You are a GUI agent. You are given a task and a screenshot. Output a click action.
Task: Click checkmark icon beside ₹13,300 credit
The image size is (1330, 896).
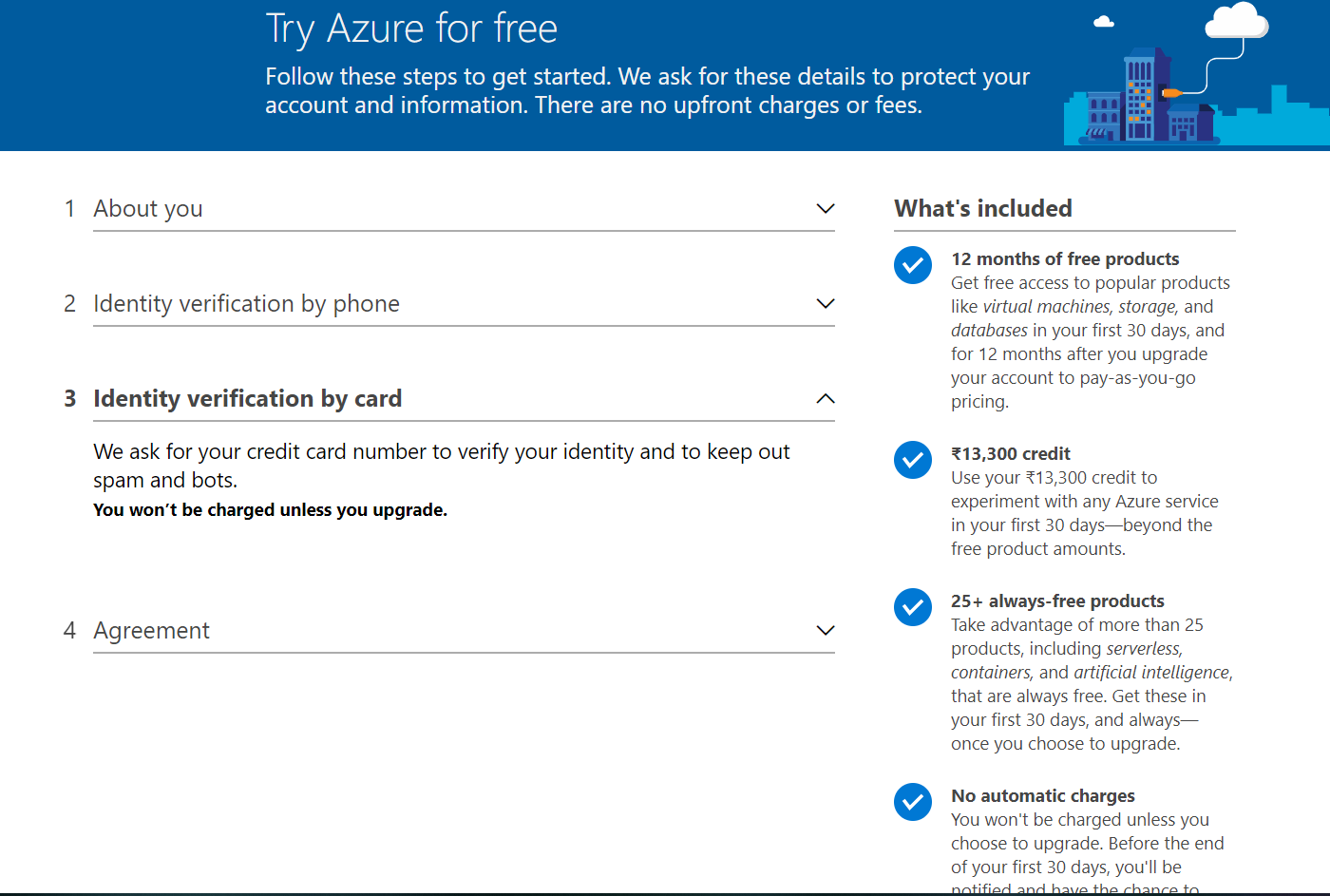pyautogui.click(x=913, y=460)
